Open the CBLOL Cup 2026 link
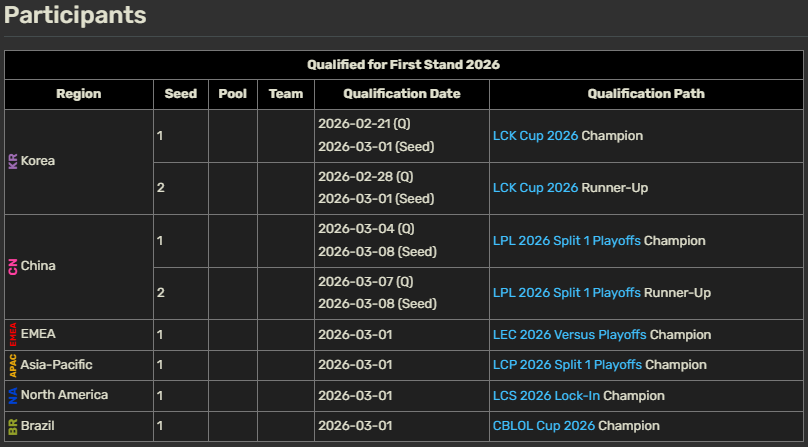The height and width of the screenshot is (447, 808). [x=543, y=426]
